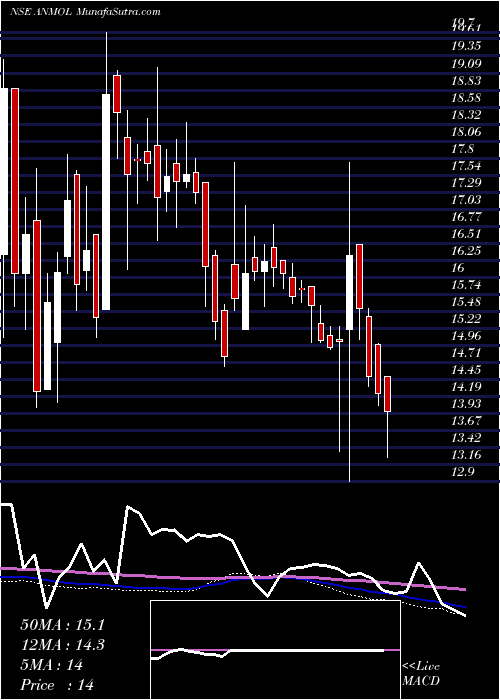Select the 19.09 price axis label

click(467, 64)
